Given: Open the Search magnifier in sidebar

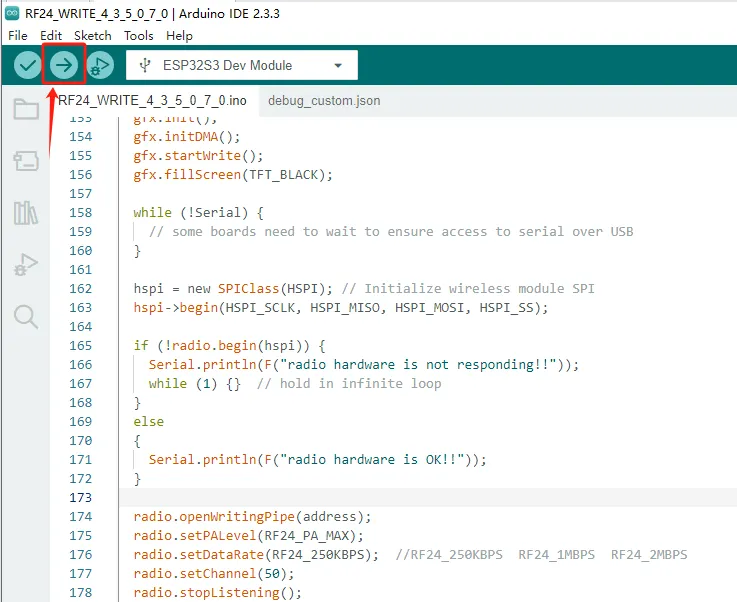Looking at the screenshot, I should tap(26, 316).
